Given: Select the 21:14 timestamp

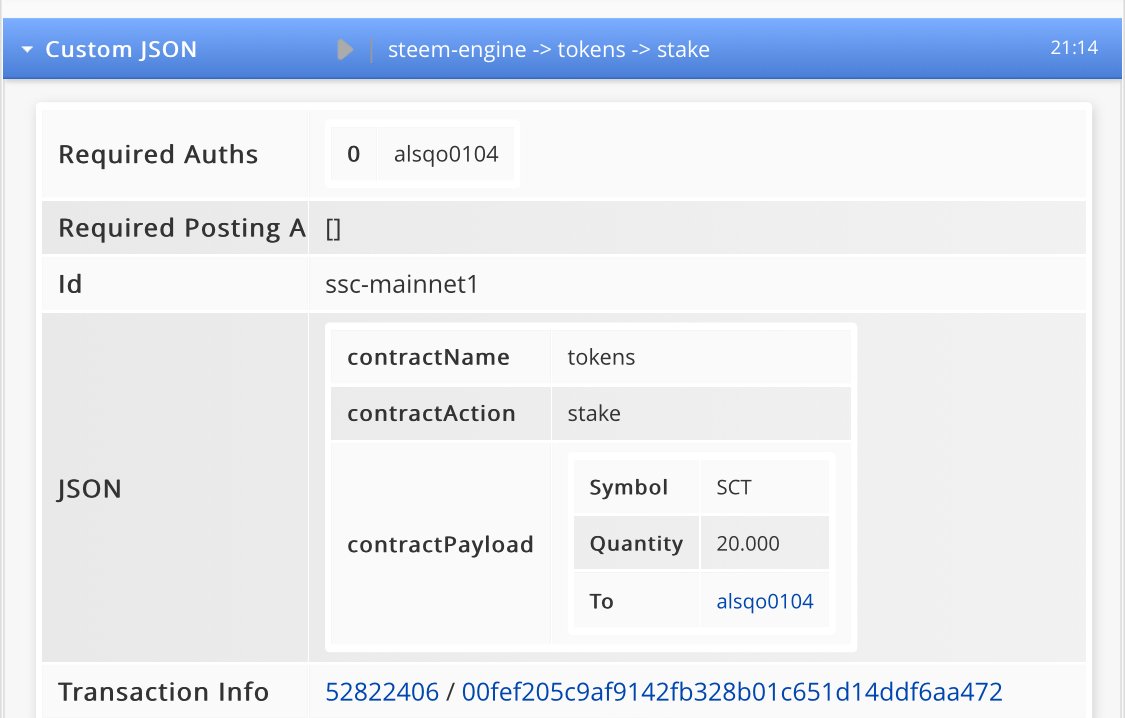Looking at the screenshot, I should tap(1074, 47).
